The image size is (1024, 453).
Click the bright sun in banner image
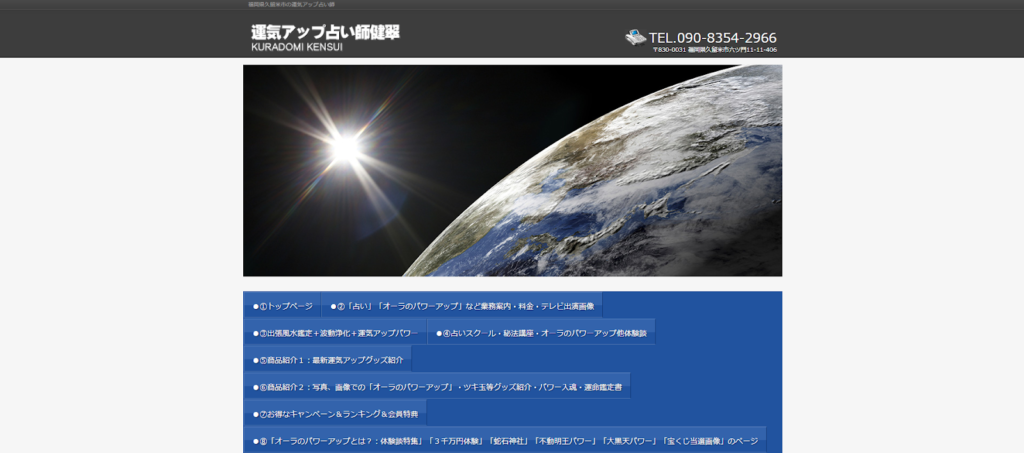[345, 147]
